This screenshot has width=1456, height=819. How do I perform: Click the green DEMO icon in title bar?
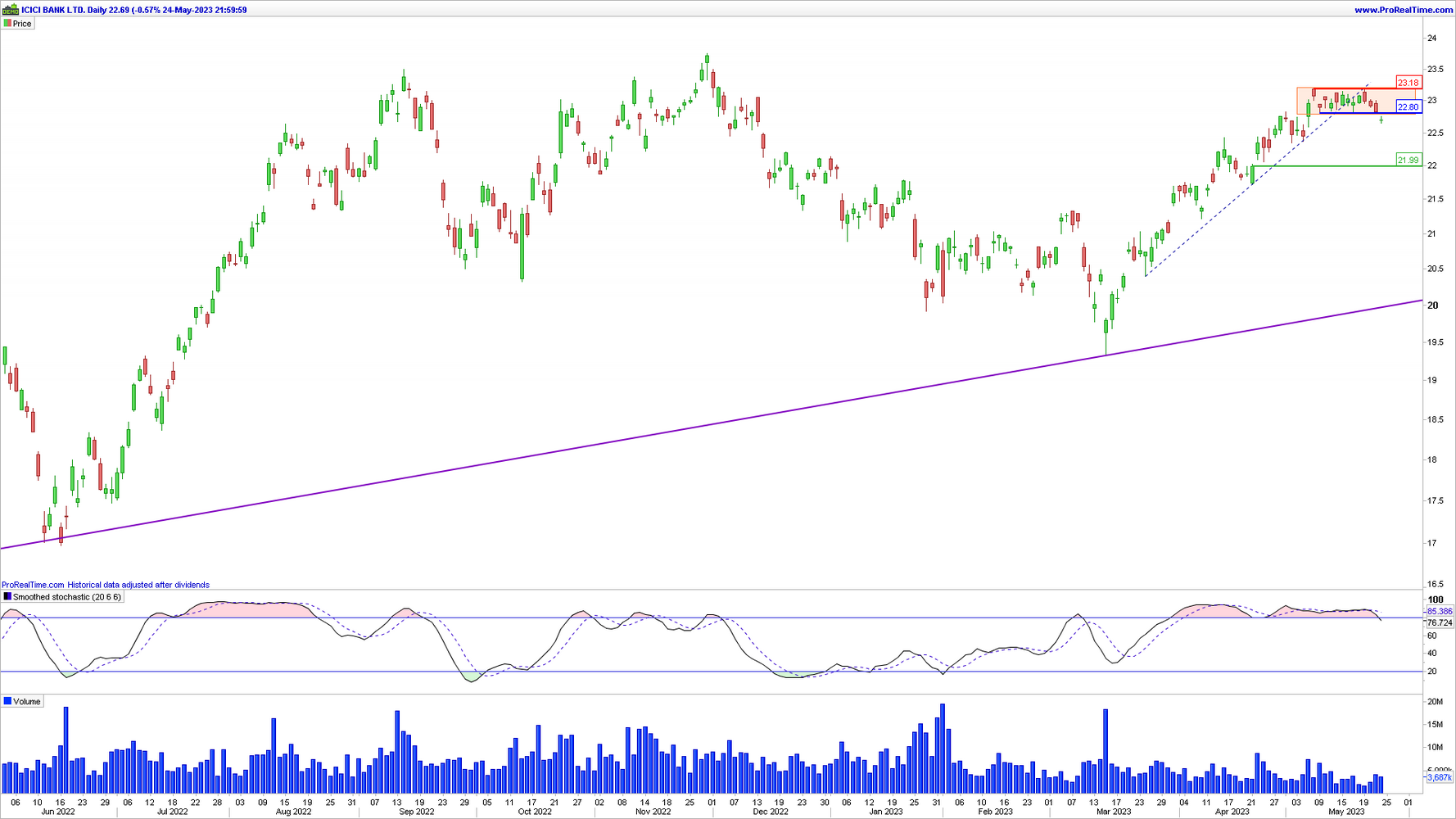tap(11, 10)
